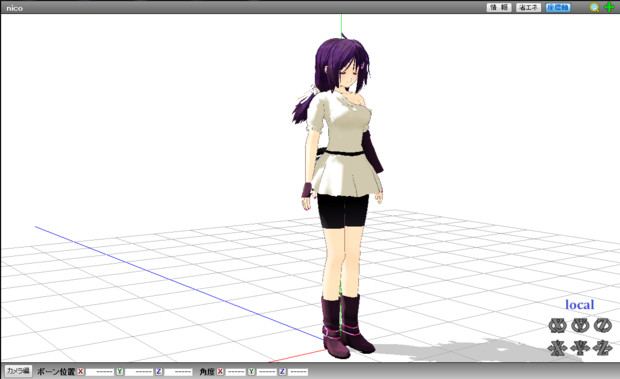Click the X-axis rotate icon
The width and height of the screenshot is (620, 379).
(558, 325)
